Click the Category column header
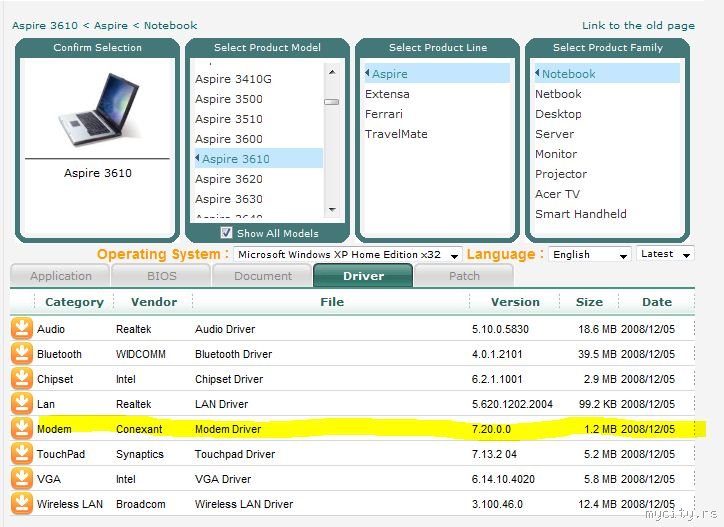This screenshot has width=724, height=527. [74, 302]
